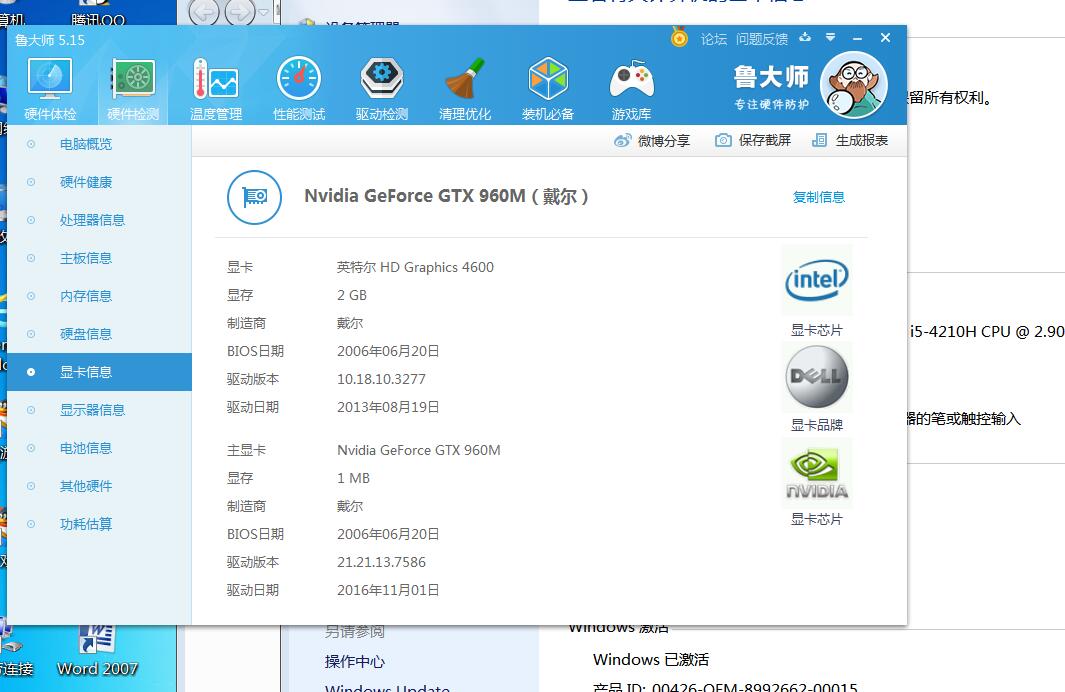
Task: Click the Intel logo chip image
Action: tap(816, 280)
